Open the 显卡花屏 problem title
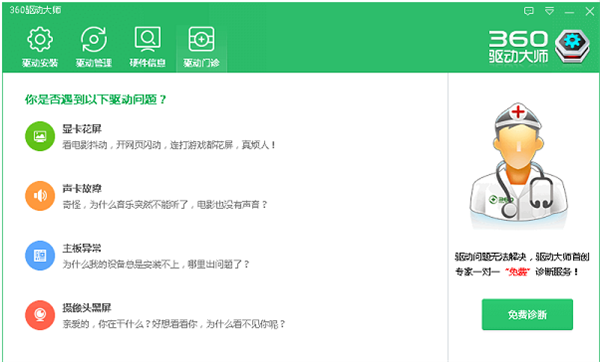This screenshot has width=600, height=362. tap(82, 129)
